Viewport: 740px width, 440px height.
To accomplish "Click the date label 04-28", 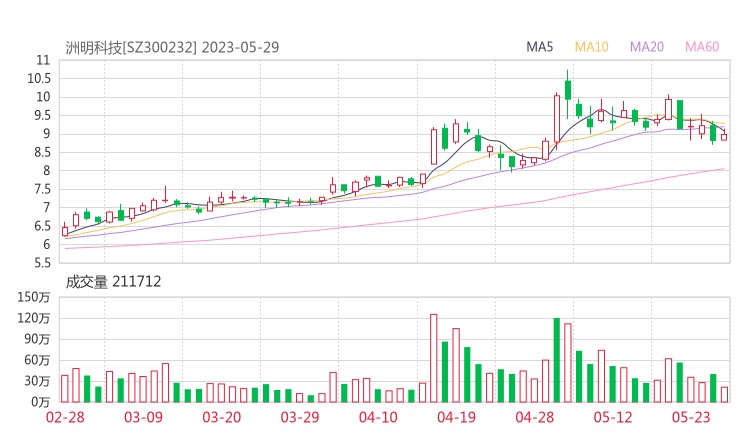I will click(535, 417).
